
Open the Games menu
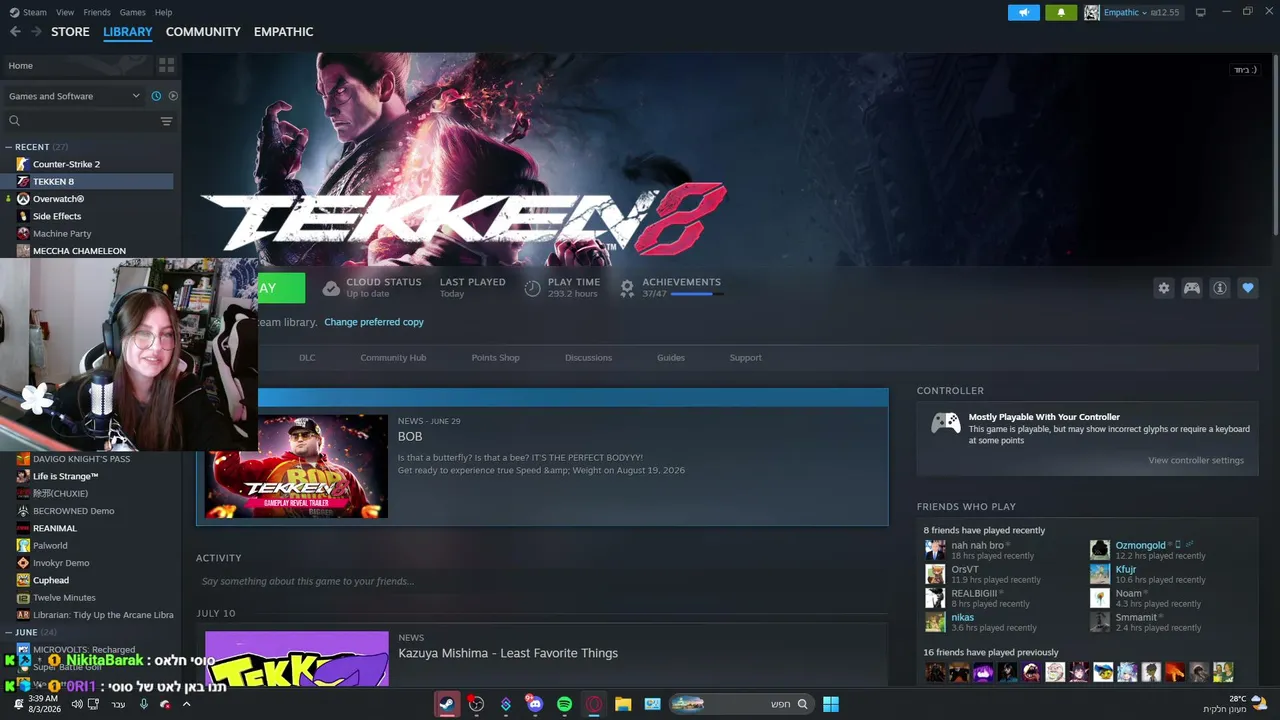132,12
